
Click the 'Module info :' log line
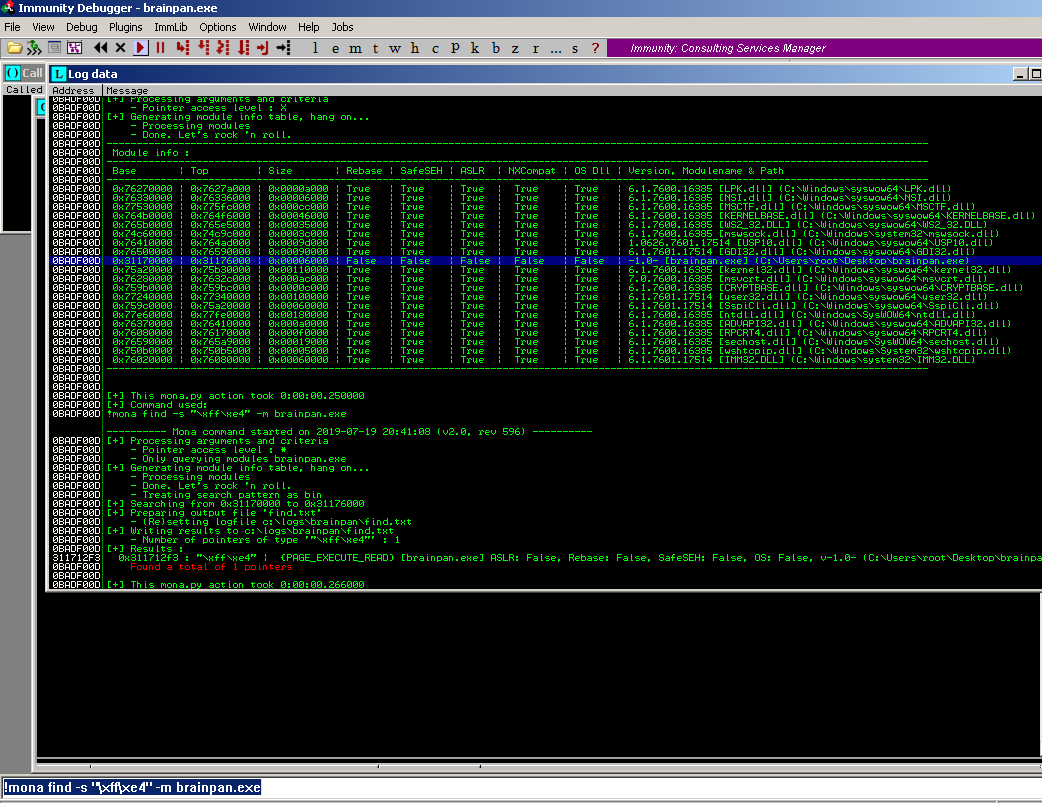click(x=151, y=153)
